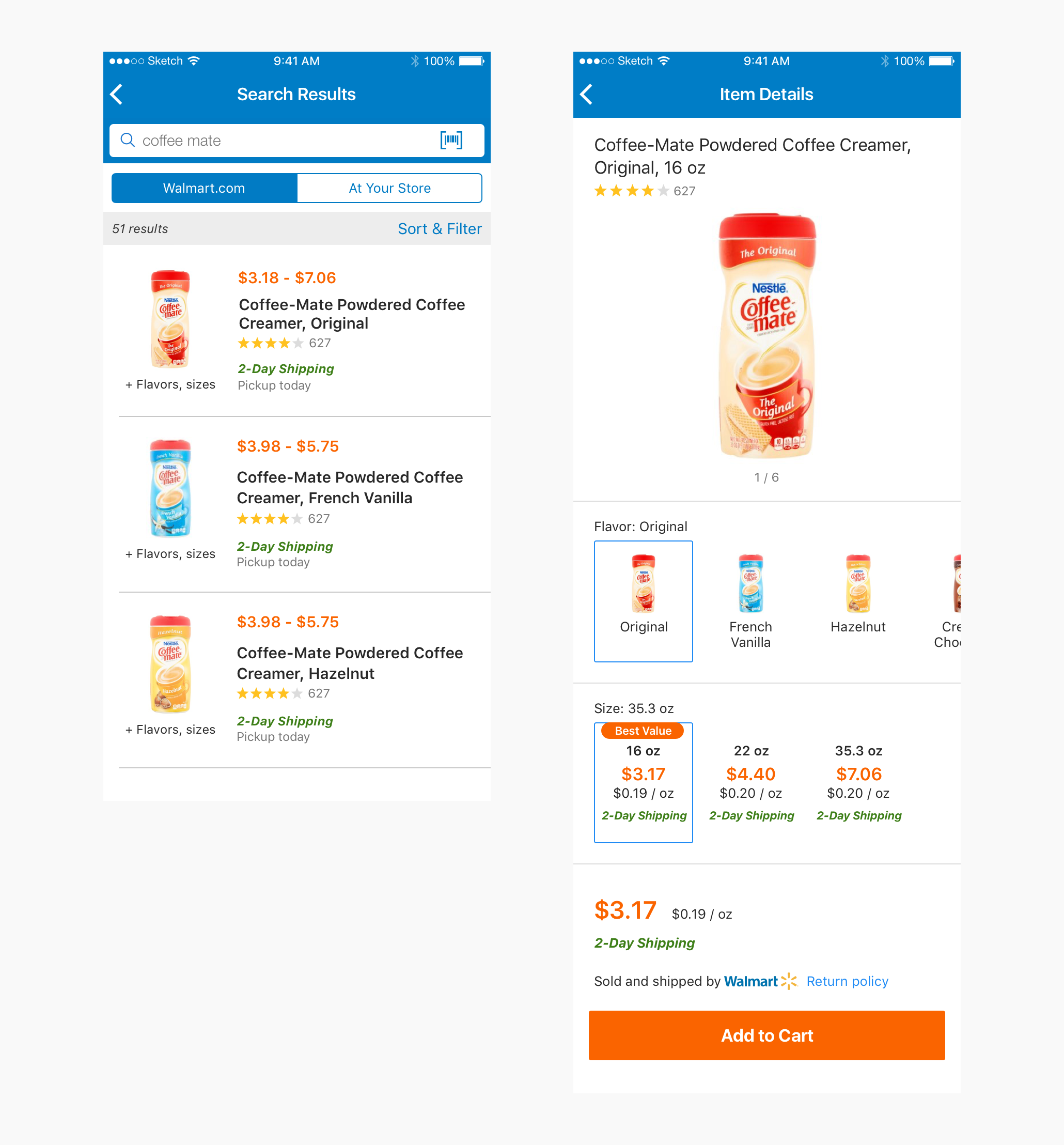Select the Original flavor option

click(x=643, y=601)
